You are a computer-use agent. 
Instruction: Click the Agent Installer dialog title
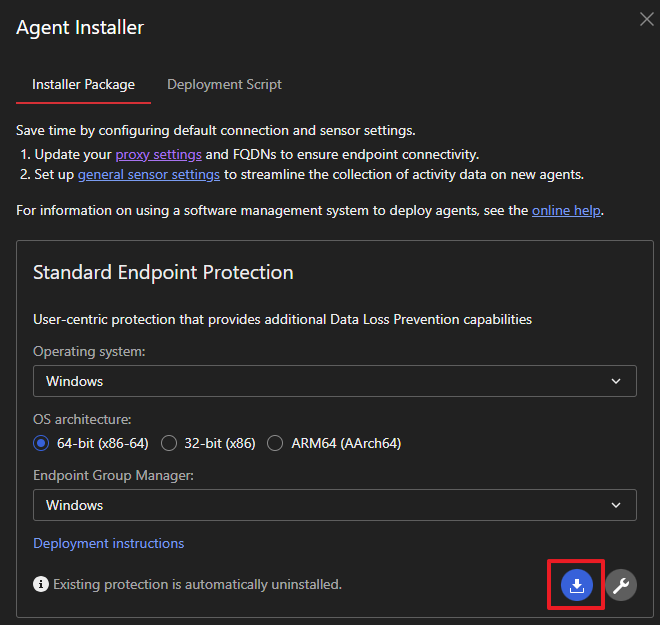80,28
